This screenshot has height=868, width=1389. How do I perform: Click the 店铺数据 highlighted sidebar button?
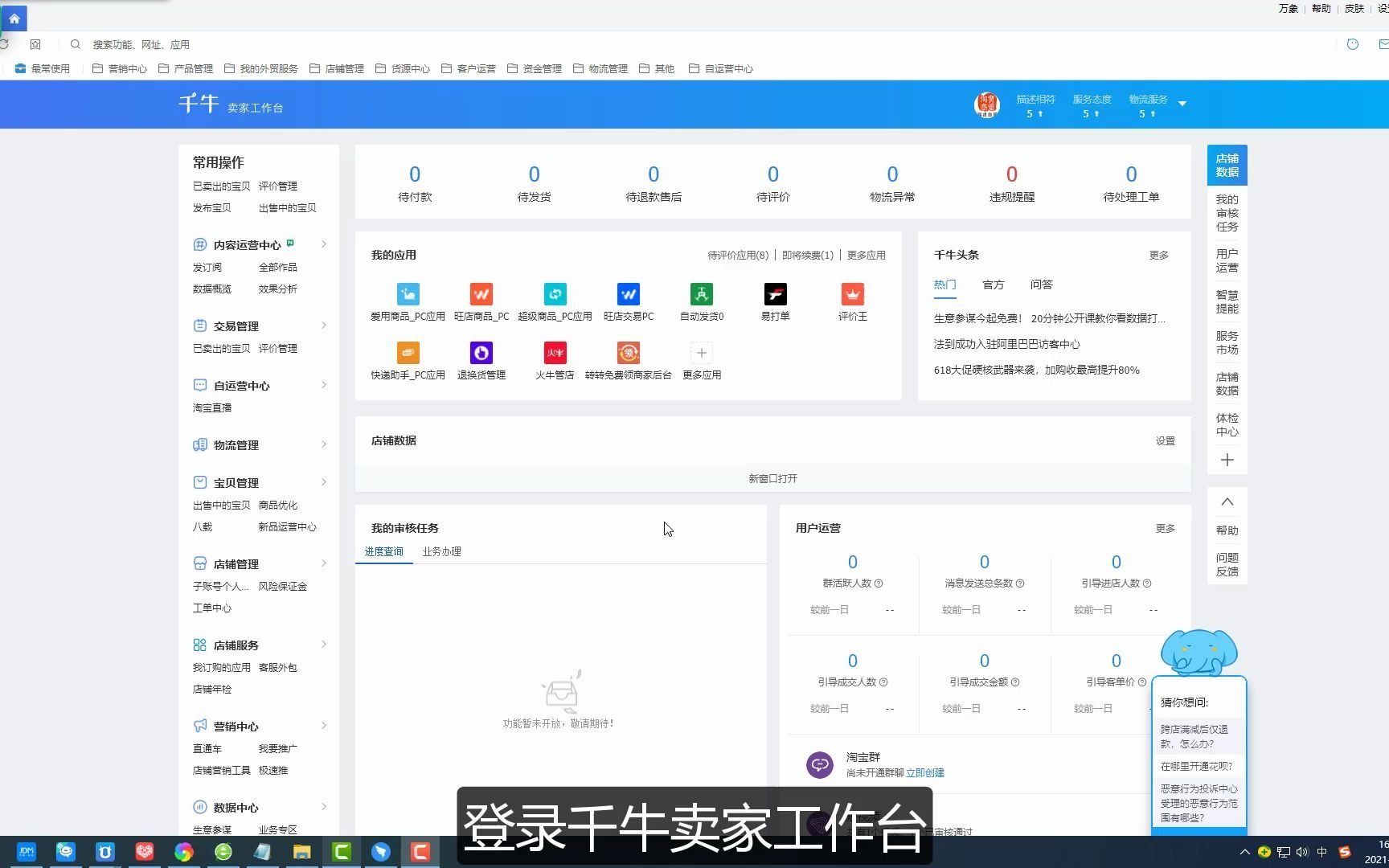click(1227, 166)
